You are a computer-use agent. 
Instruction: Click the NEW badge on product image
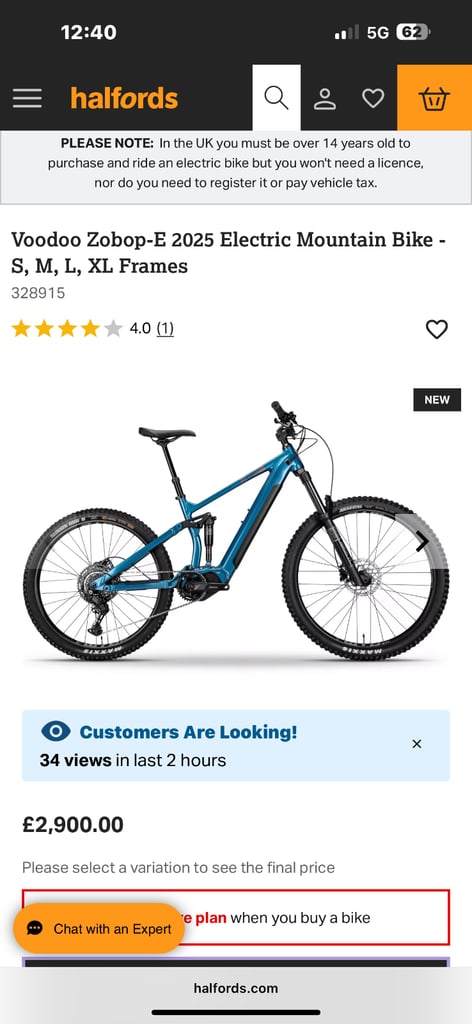[x=437, y=400]
